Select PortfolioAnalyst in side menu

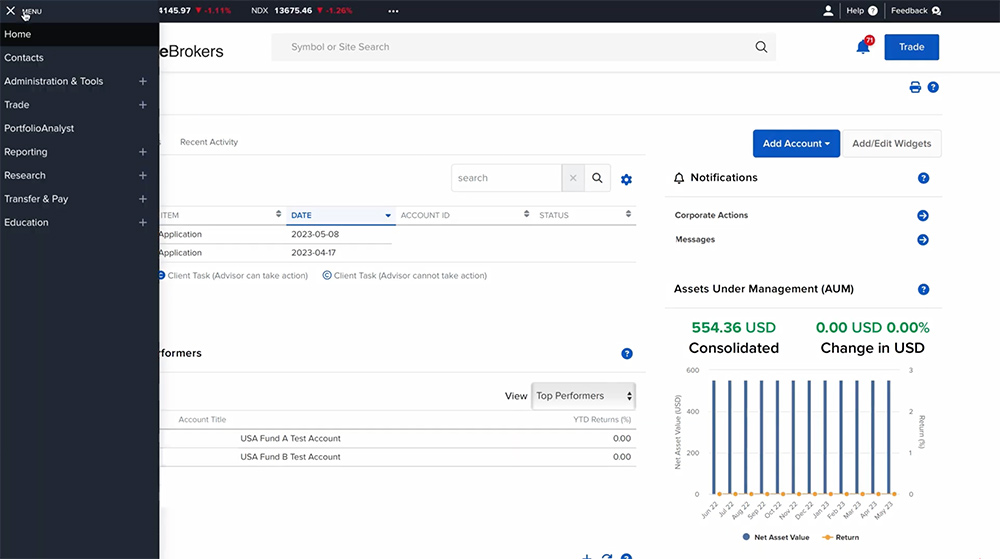(x=39, y=129)
